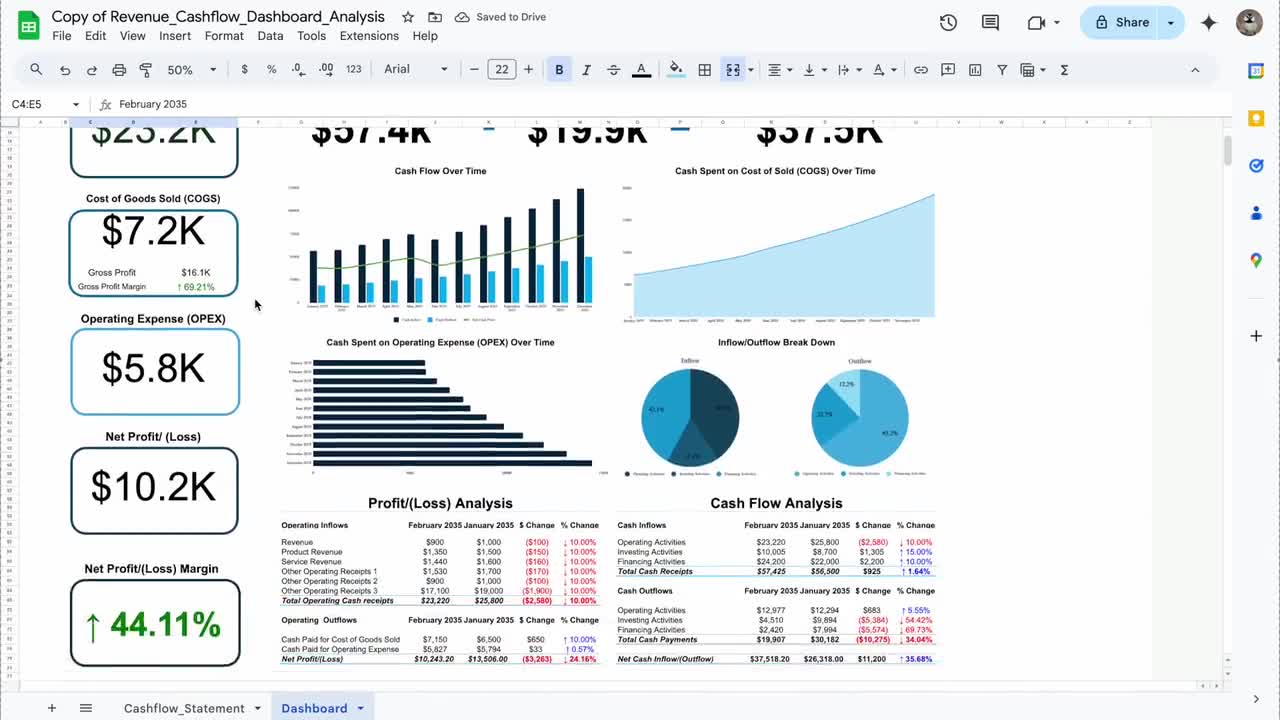Switch to the Cashflow_Statement sheet tab
1280x720 pixels.
[184, 708]
